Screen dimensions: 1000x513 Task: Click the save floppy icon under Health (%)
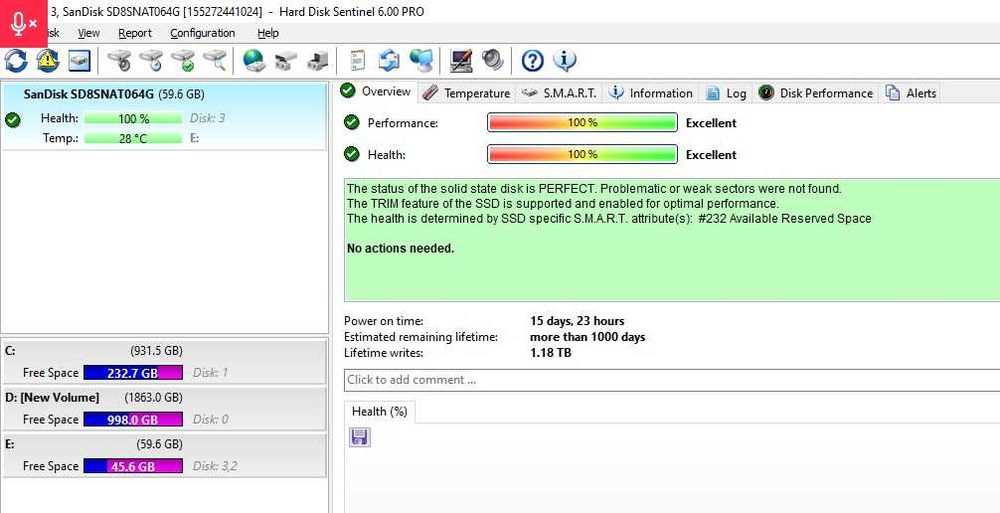pyautogui.click(x=360, y=437)
